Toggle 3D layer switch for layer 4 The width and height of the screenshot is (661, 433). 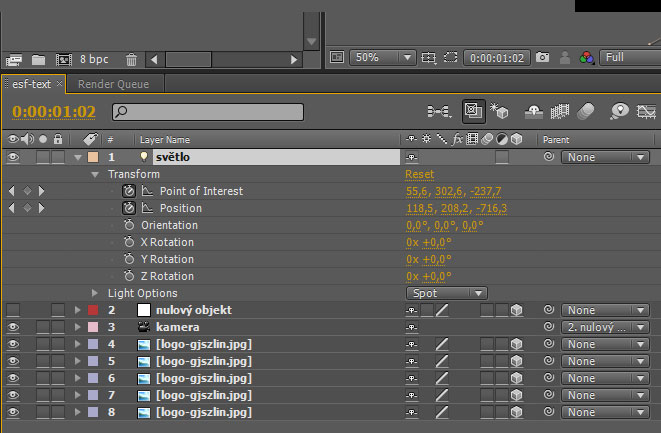point(516,344)
